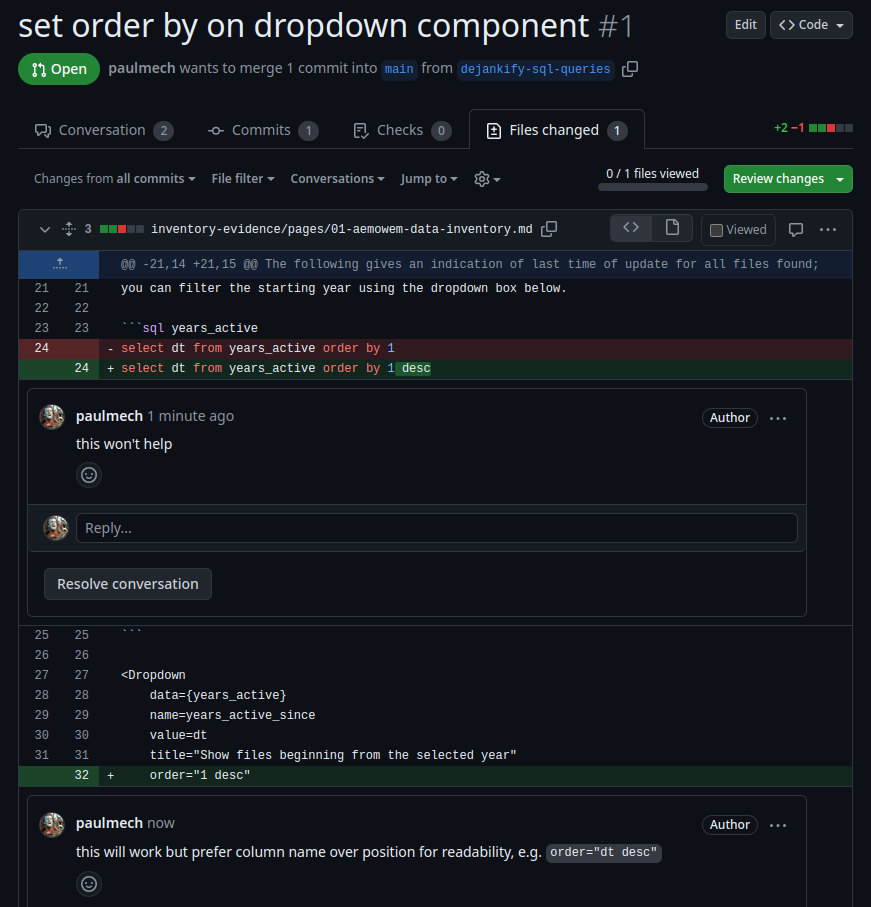
Task: Click the hunk header '@@ -21,14 +21,15 @@'
Action: [x=470, y=264]
